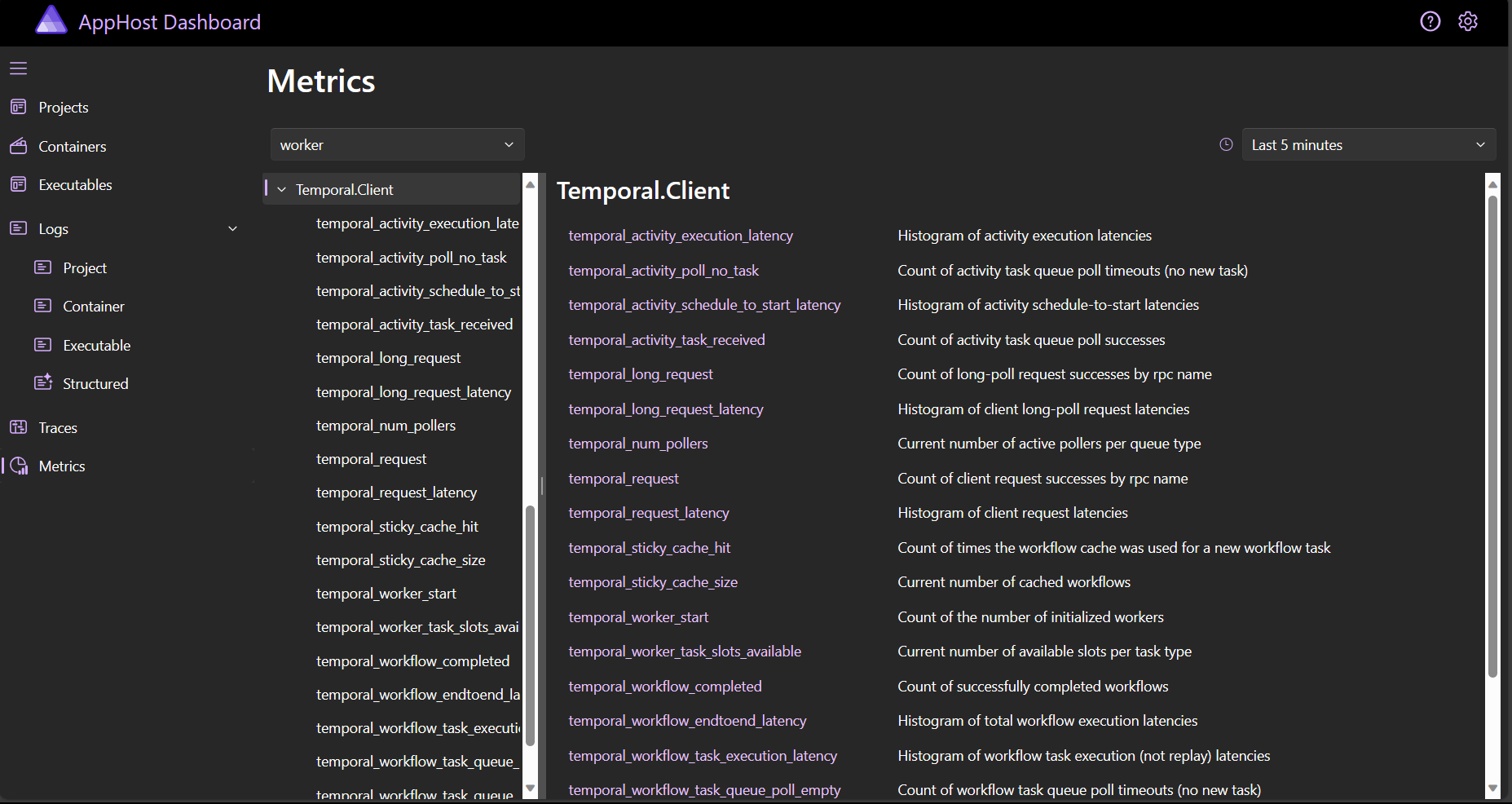The width and height of the screenshot is (1512, 804).
Task: Open temporal_activity_poll_no_task metric link
Action: click(663, 271)
